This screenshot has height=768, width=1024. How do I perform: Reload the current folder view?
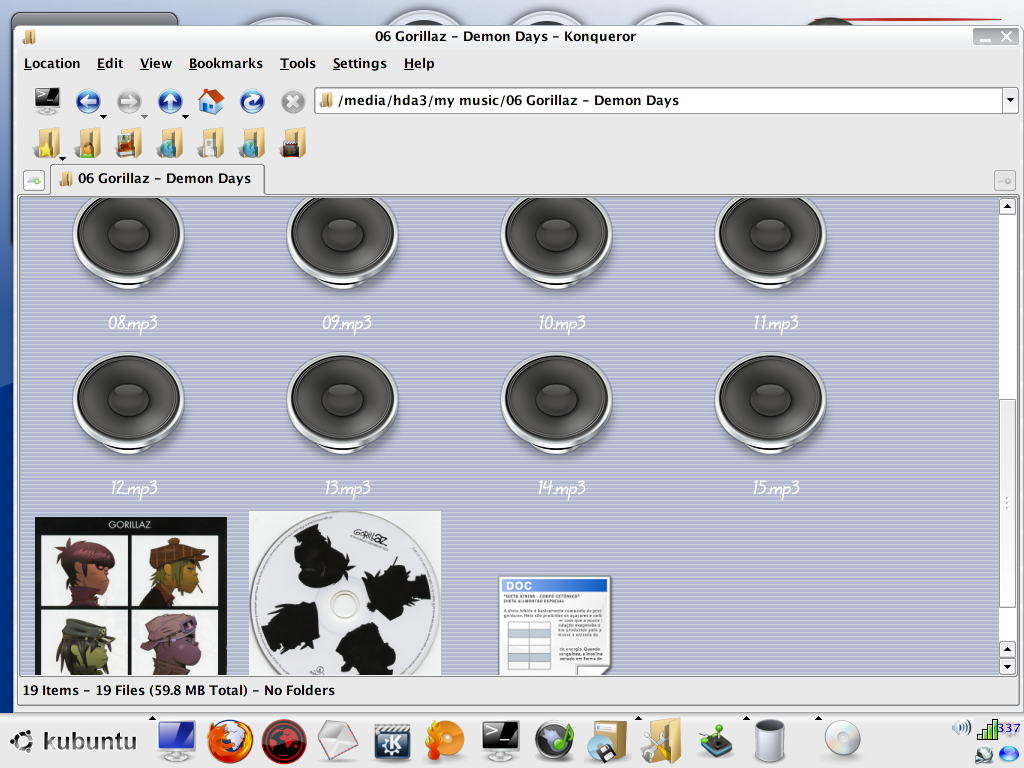(252, 101)
